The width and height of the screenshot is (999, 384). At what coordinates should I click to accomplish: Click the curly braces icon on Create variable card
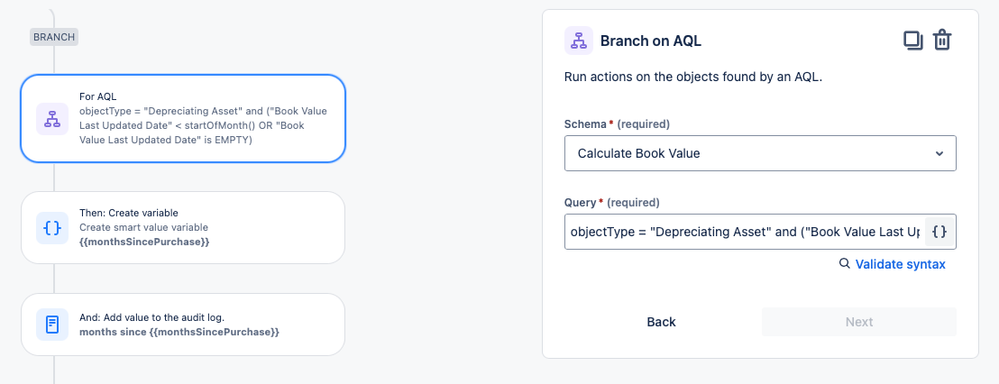tap(52, 227)
